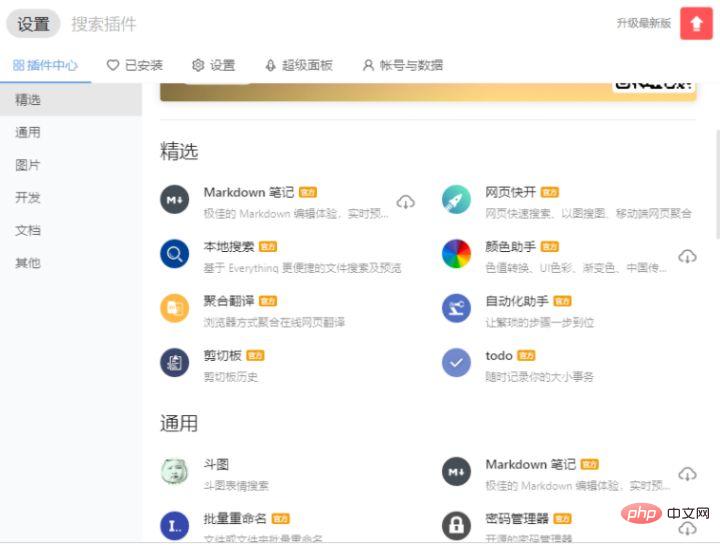Open the Markdown 笔记 plugin icon under 精选

pos(174,200)
